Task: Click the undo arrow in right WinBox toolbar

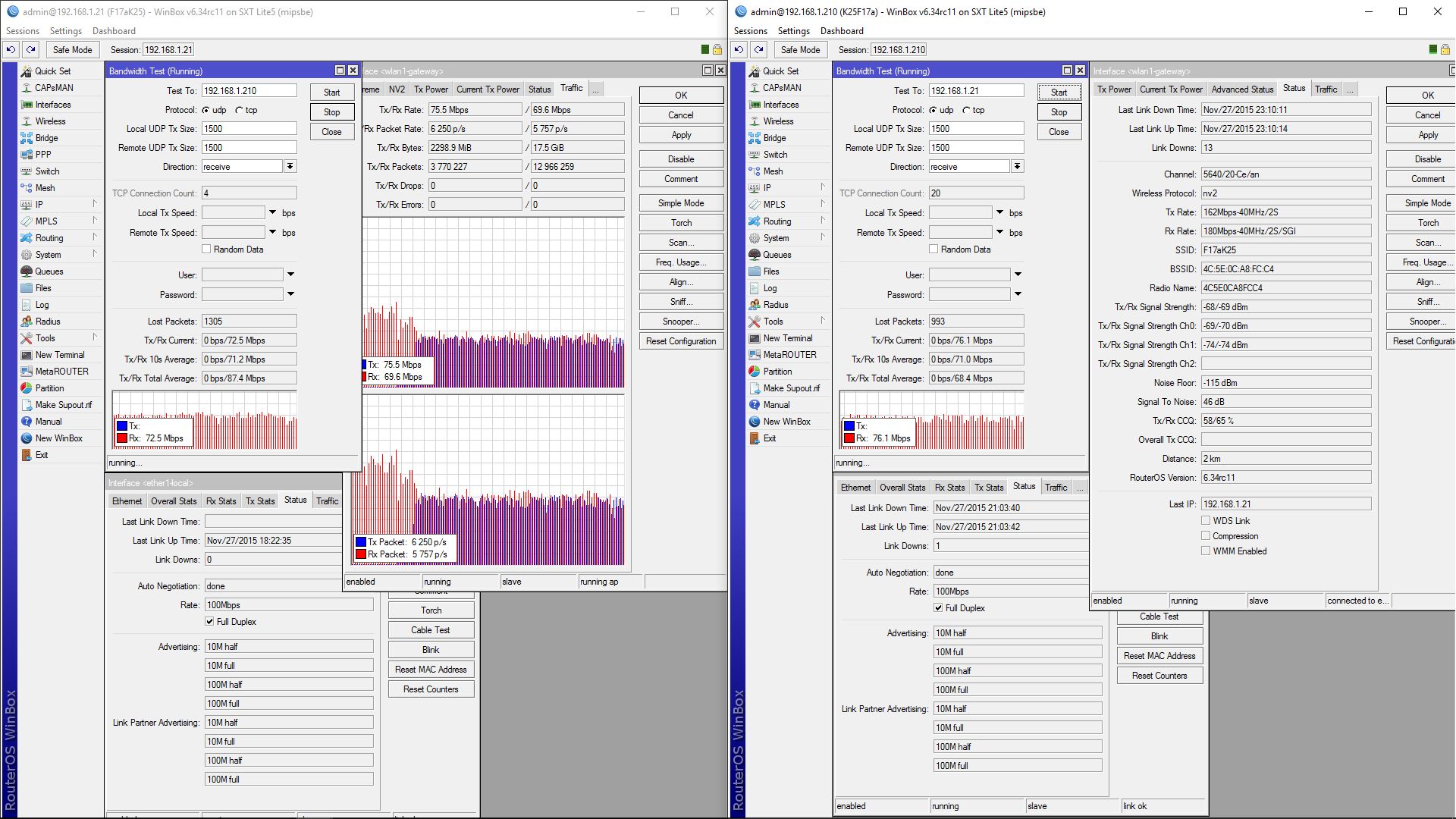Action: click(739, 50)
